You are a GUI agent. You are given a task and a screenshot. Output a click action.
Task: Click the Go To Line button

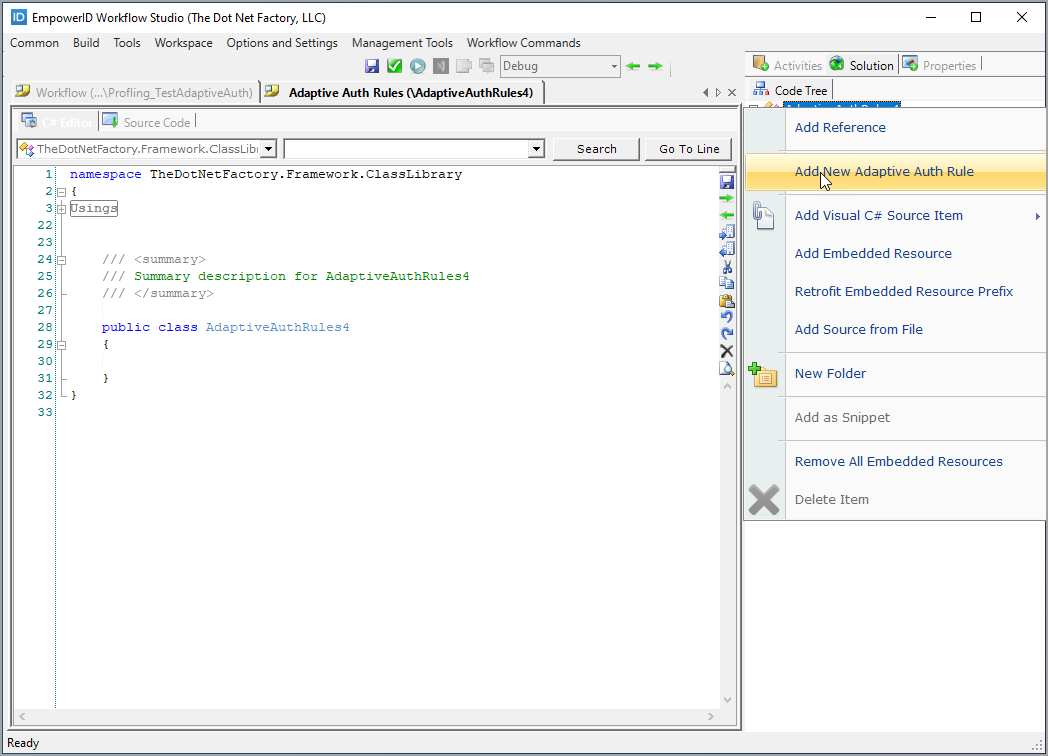tap(688, 148)
